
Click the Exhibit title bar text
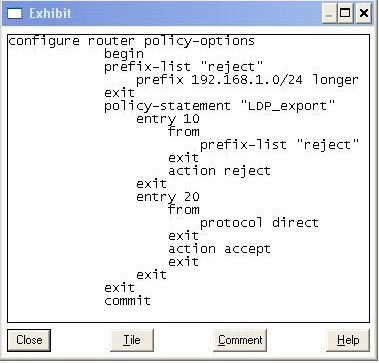[50, 13]
